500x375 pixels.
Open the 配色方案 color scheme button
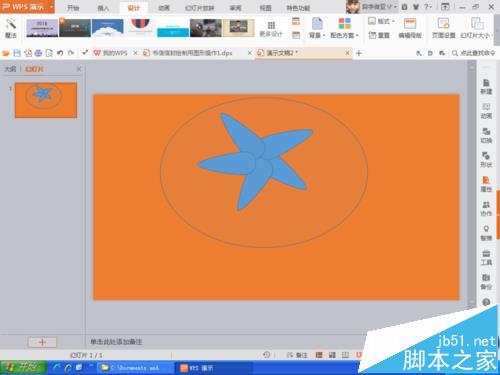tap(344, 28)
